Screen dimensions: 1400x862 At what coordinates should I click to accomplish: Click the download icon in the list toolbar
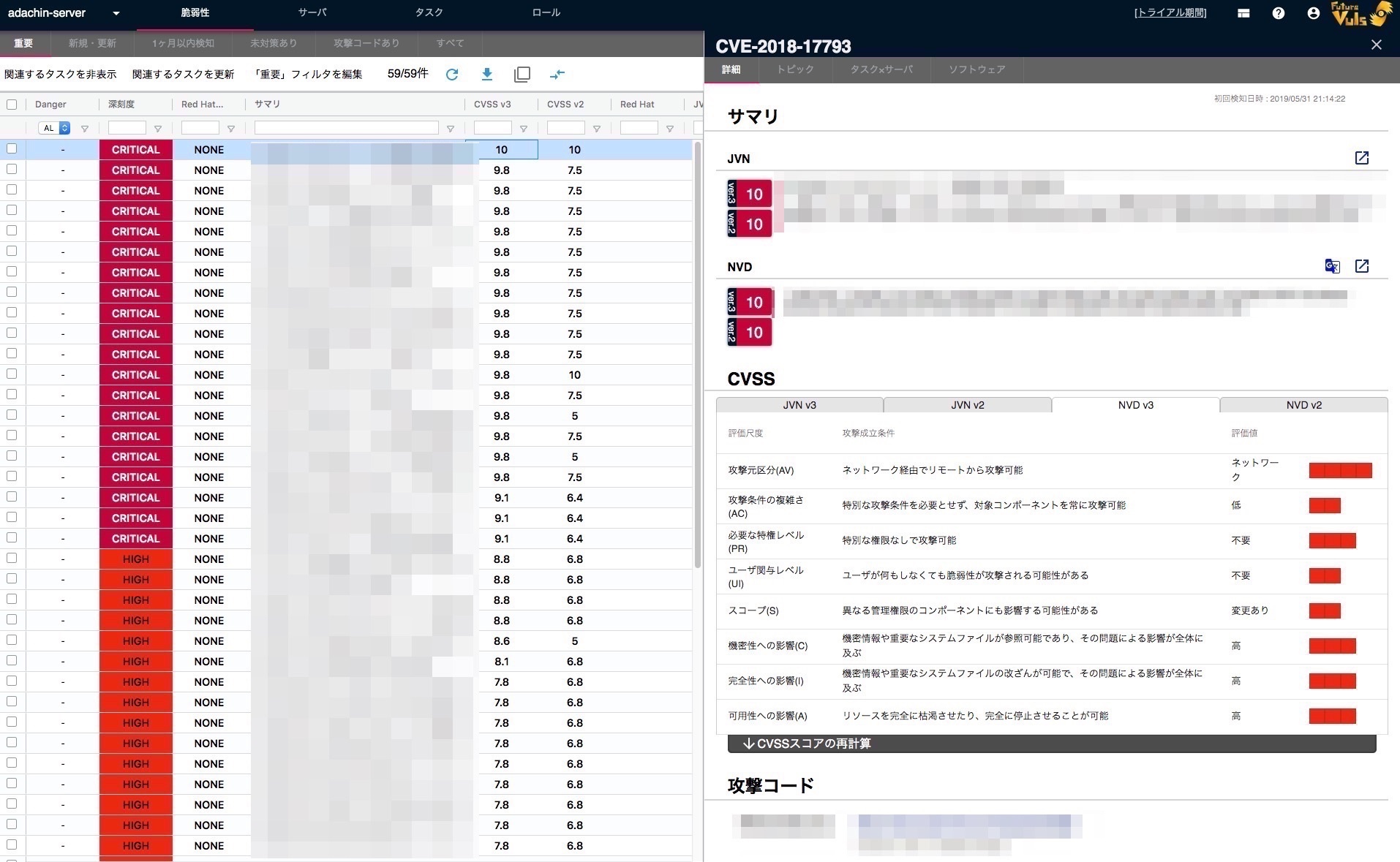click(487, 74)
